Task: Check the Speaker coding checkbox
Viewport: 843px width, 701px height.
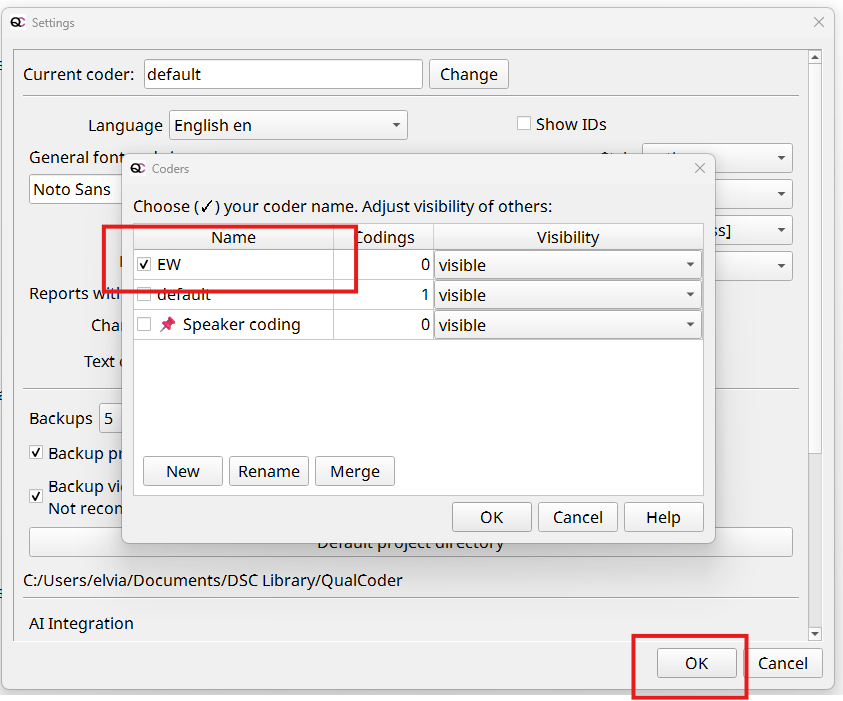Action: tap(144, 325)
